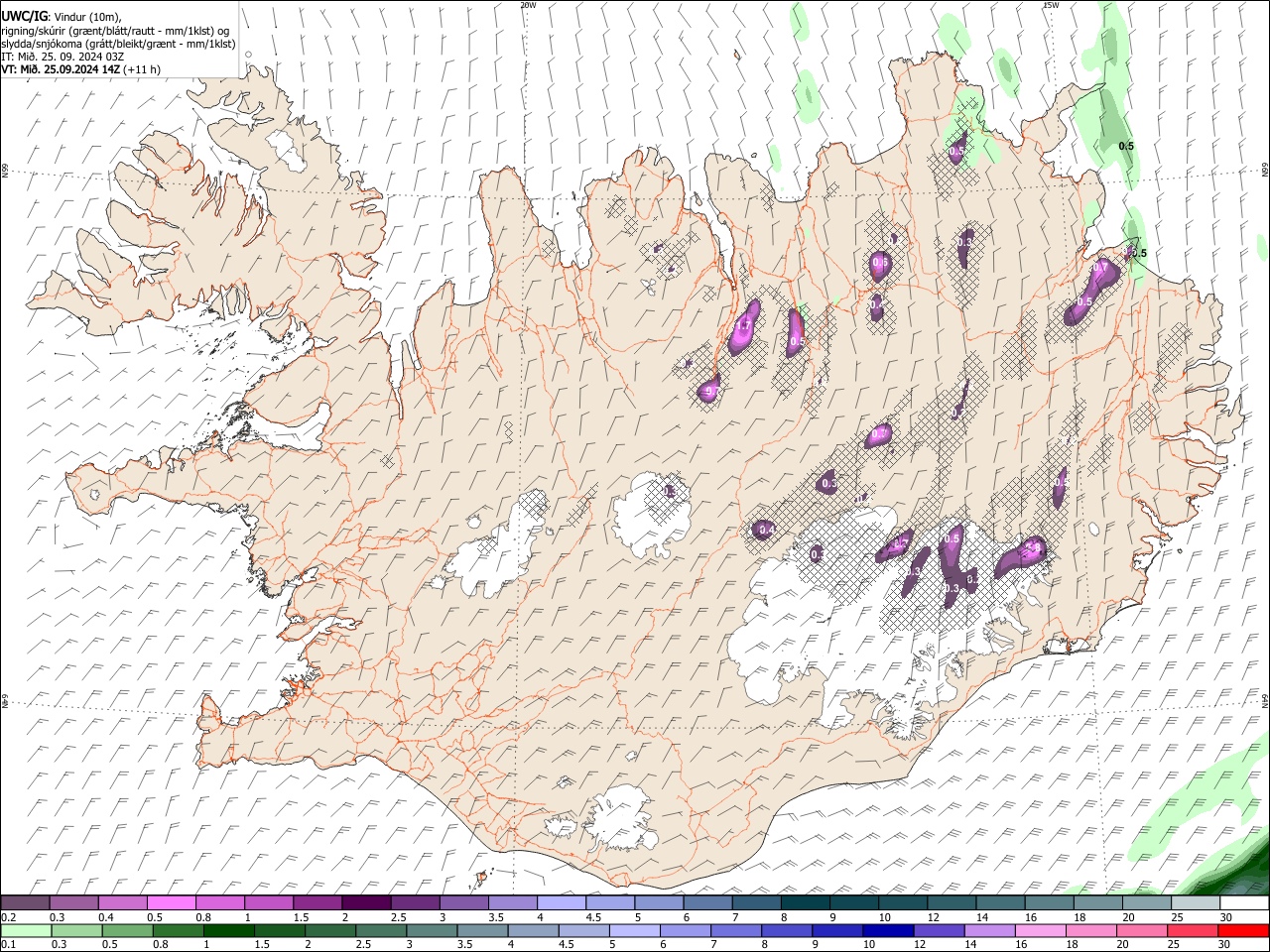Screen dimensions: 1270x952
Task: Click the '30' label under the lower legend
Action: click(x=1226, y=945)
